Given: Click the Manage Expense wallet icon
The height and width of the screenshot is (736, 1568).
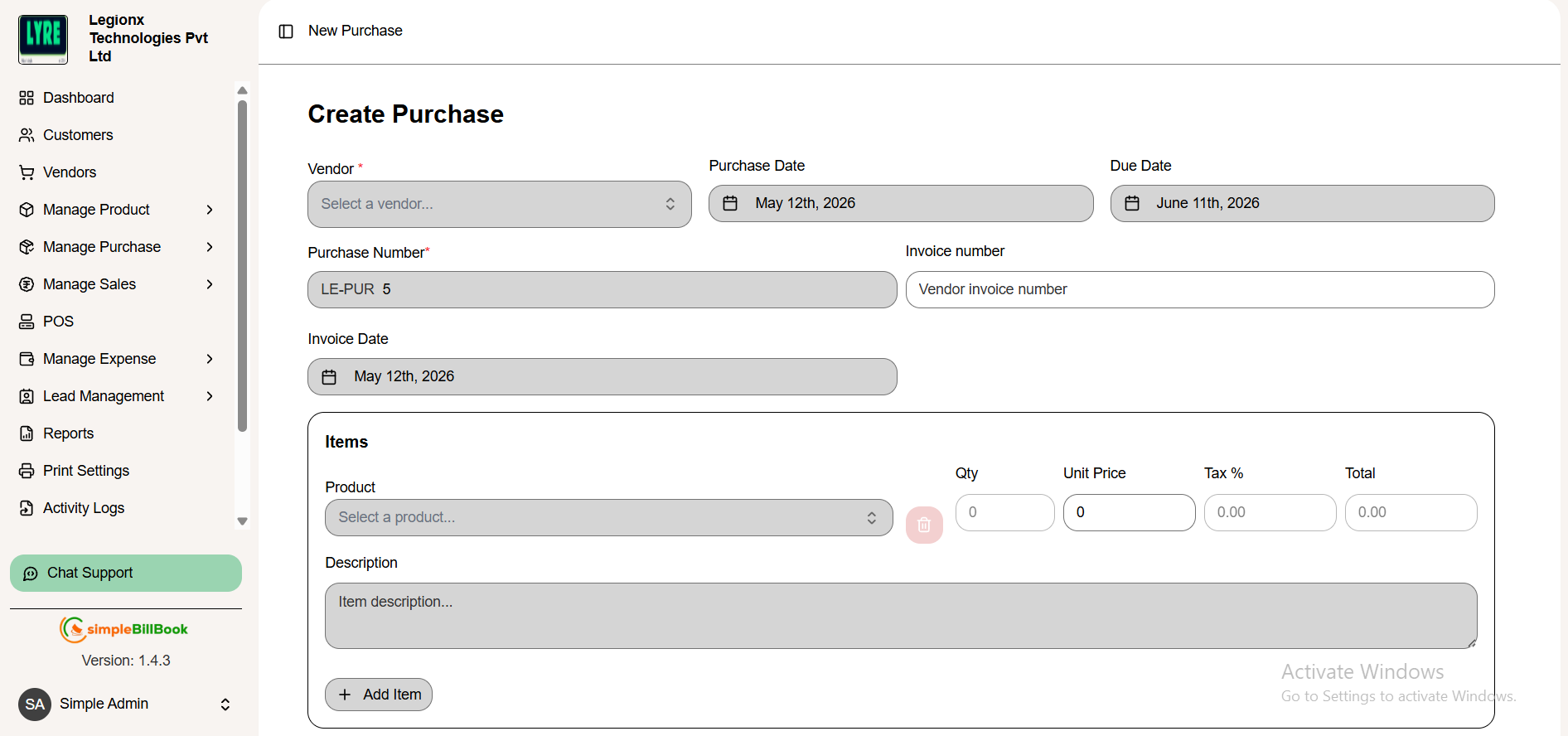Looking at the screenshot, I should [27, 359].
